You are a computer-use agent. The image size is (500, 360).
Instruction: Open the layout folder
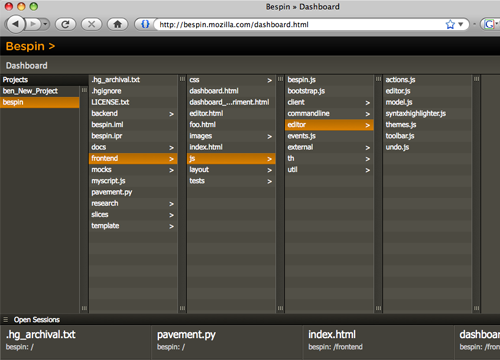[x=231, y=170]
